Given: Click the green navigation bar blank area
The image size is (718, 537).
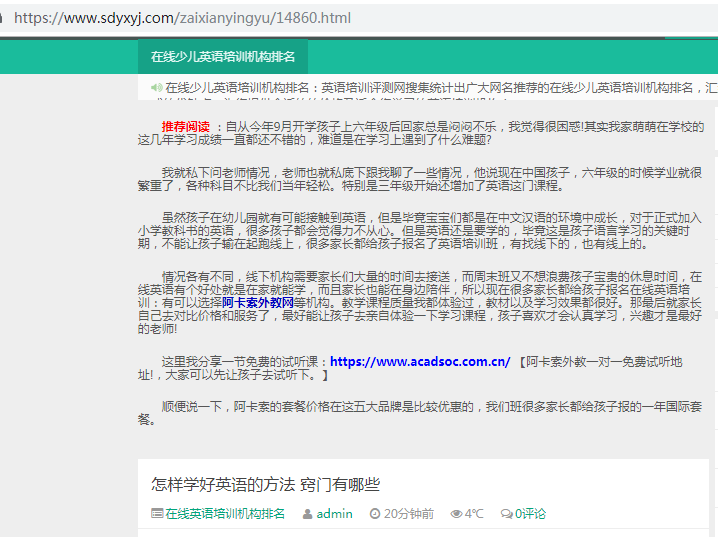Looking at the screenshot, I should pos(500,56).
